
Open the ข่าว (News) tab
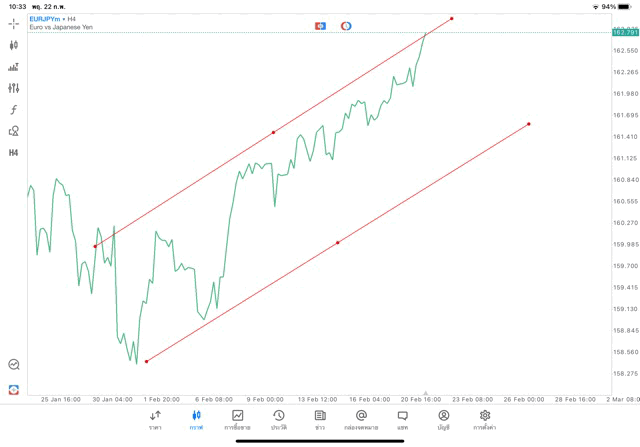tap(320, 419)
